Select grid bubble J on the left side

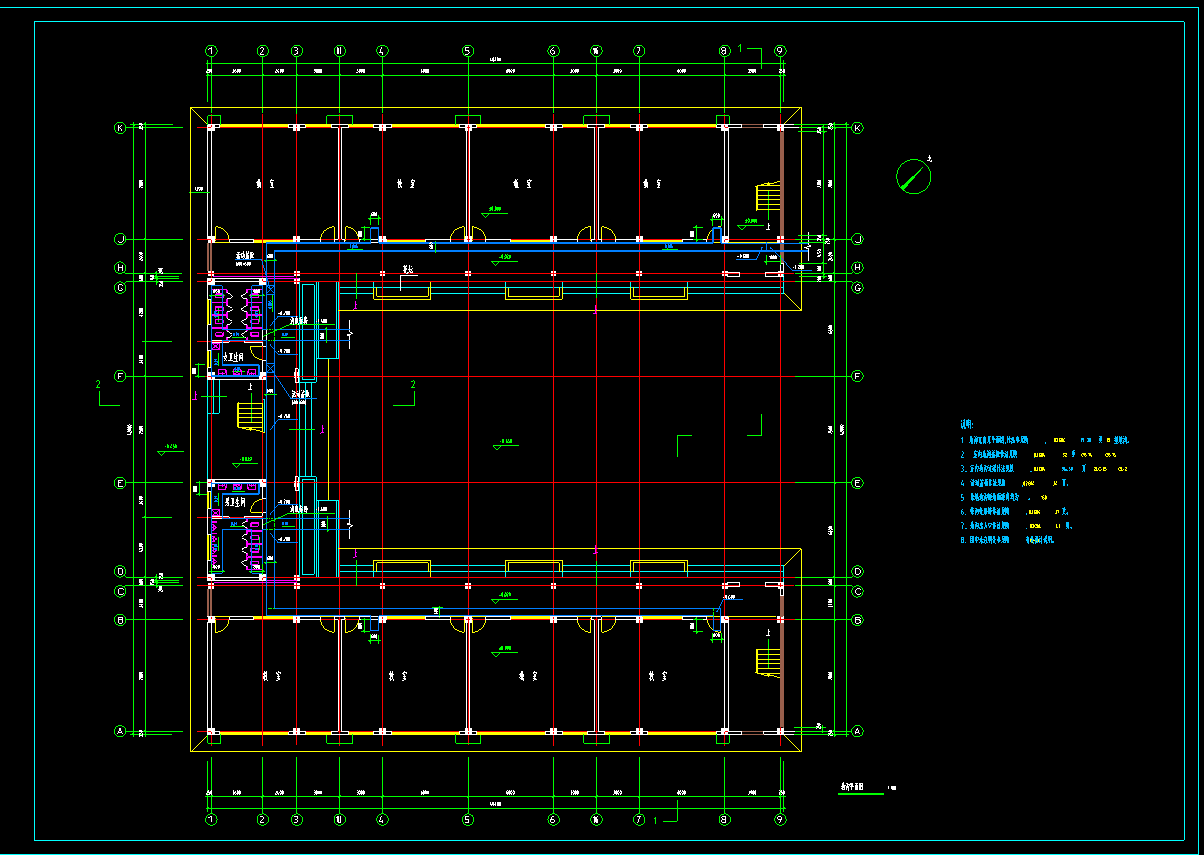click(120, 239)
